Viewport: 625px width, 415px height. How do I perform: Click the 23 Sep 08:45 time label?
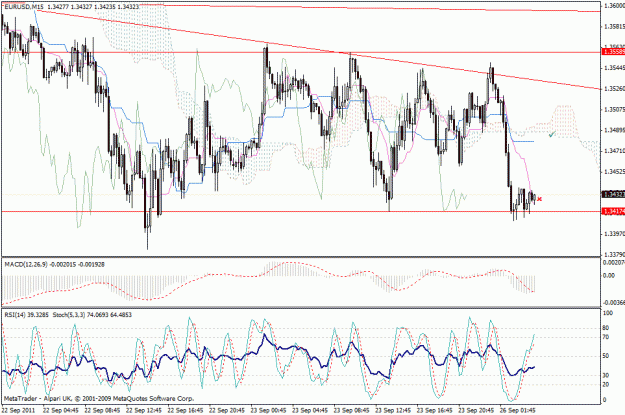(x=352, y=410)
